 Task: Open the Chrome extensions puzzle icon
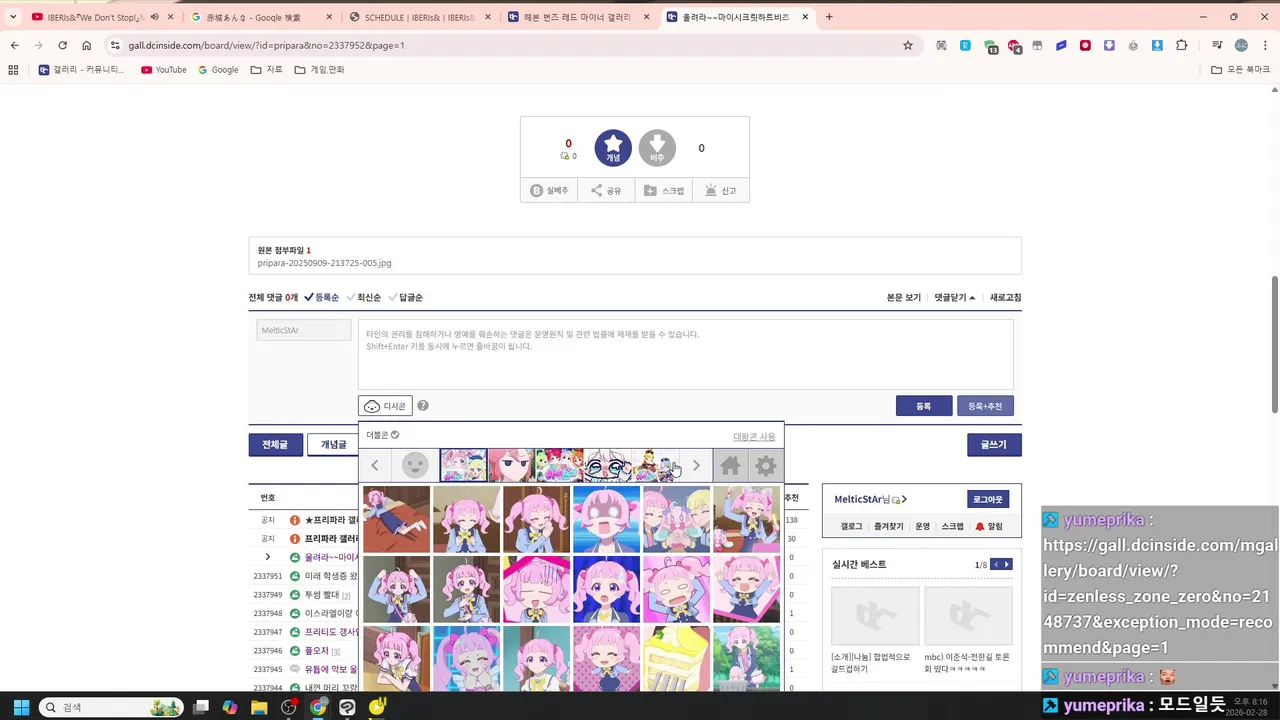[x=1182, y=45]
